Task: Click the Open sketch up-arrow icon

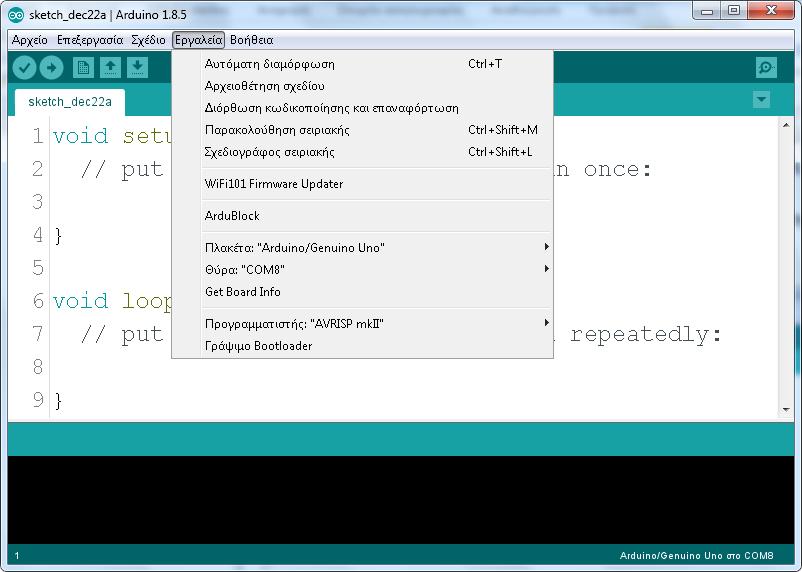Action: tap(110, 68)
